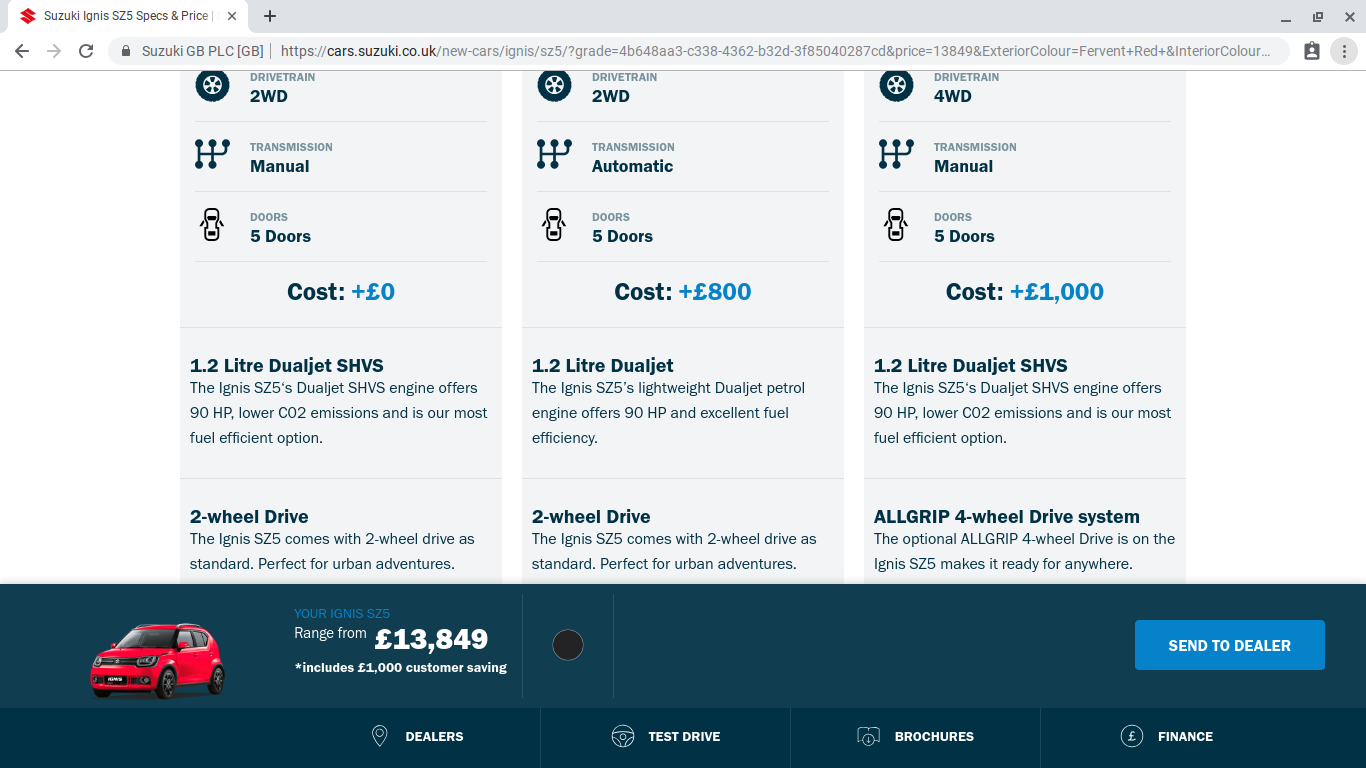Click the Brochures download icon
This screenshot has height=768, width=1366.
pyautogui.click(x=868, y=736)
